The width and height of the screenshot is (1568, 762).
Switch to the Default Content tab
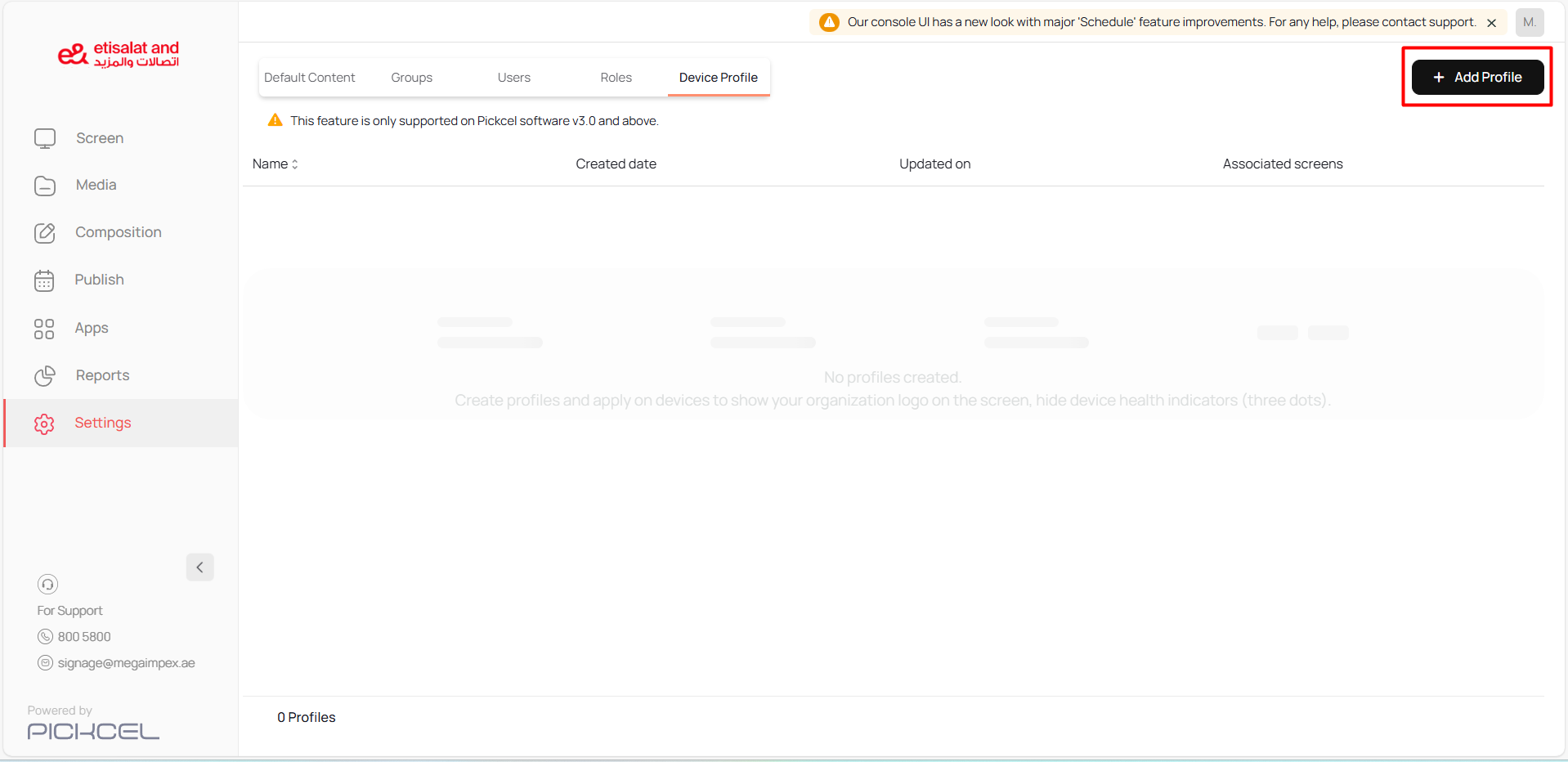pyautogui.click(x=309, y=78)
